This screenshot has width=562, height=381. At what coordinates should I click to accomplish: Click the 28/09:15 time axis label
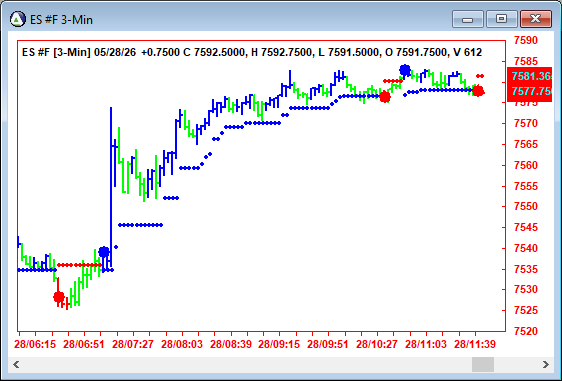279,344
